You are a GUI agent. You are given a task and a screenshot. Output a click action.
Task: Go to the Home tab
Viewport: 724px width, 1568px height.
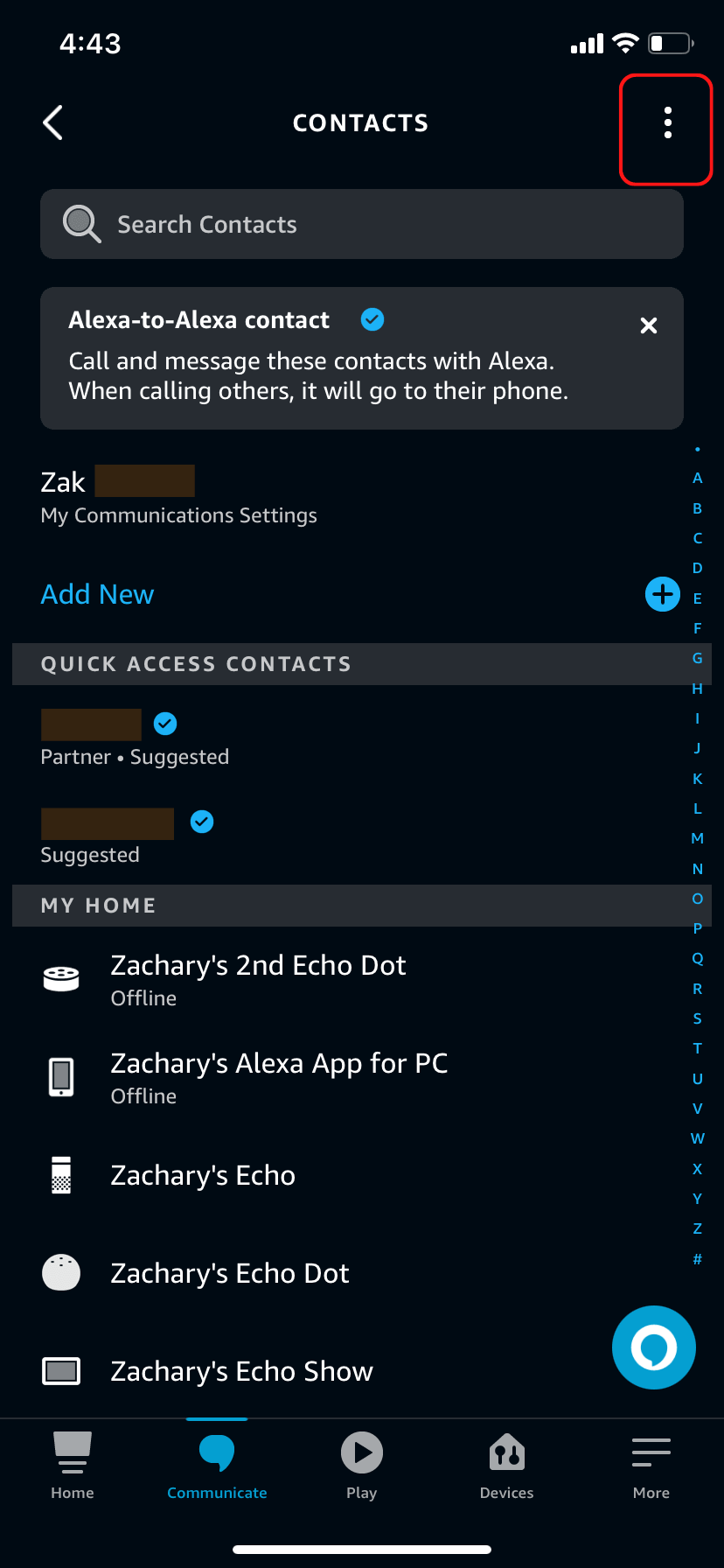click(x=72, y=1466)
